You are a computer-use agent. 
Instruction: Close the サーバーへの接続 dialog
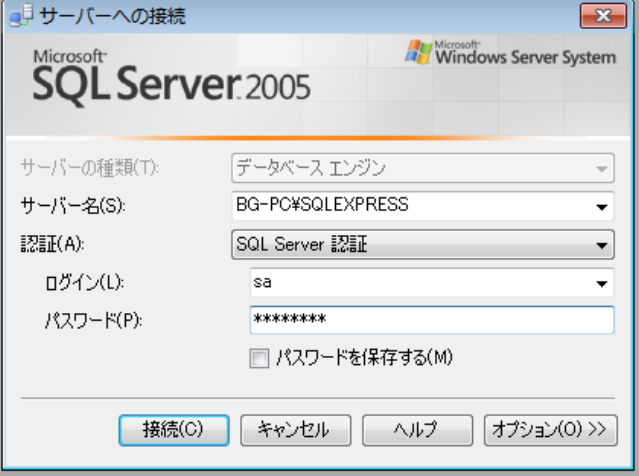pos(603,16)
